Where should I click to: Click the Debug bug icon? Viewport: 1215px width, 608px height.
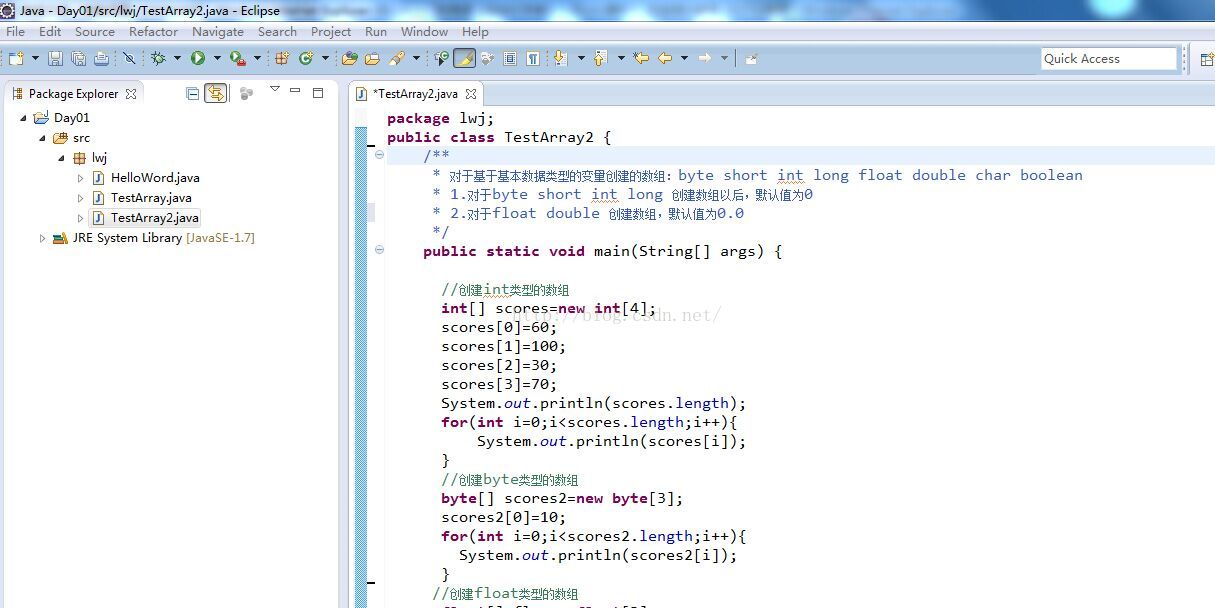158,59
